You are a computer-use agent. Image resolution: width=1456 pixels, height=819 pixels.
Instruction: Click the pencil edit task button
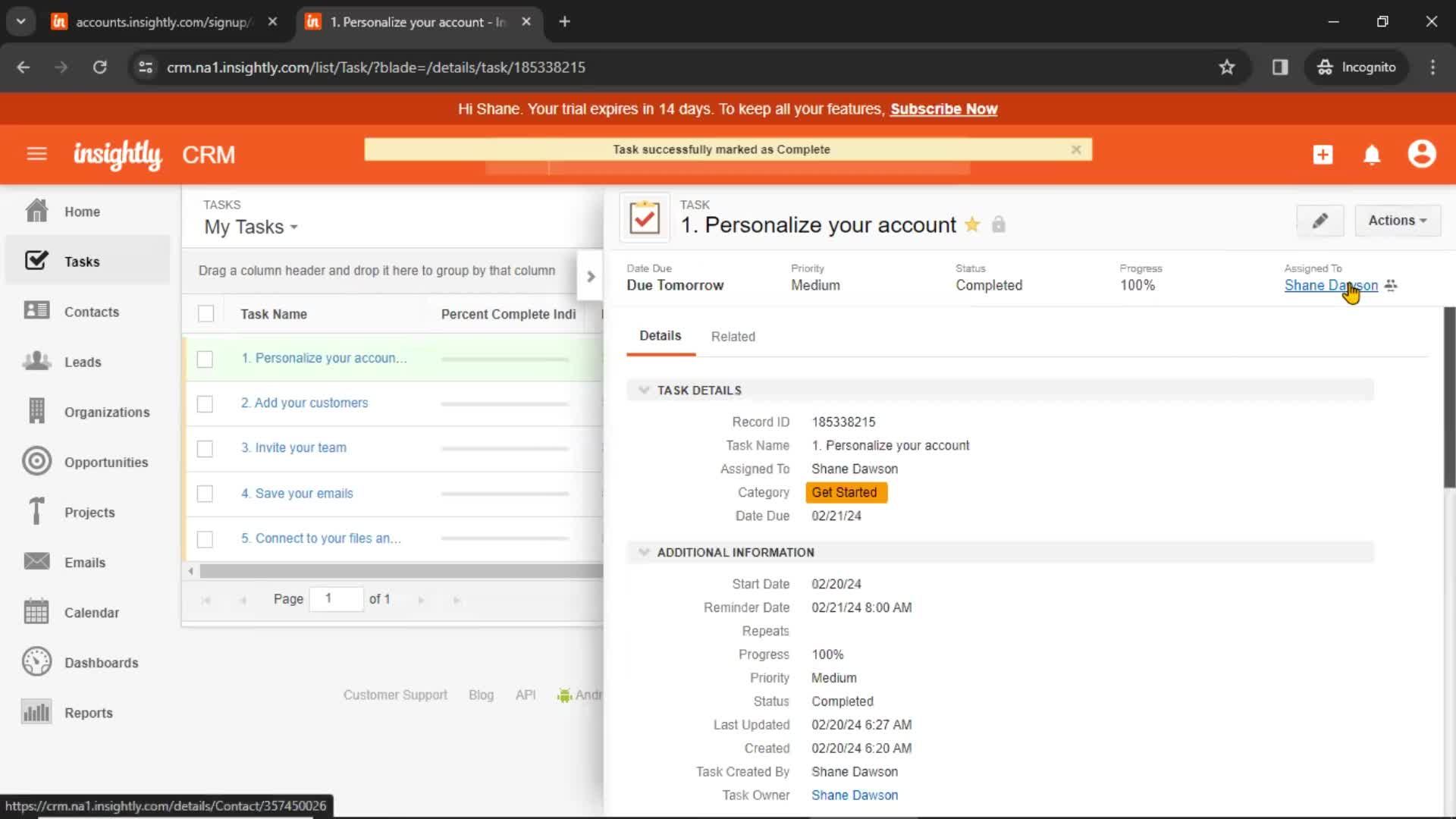click(1320, 221)
